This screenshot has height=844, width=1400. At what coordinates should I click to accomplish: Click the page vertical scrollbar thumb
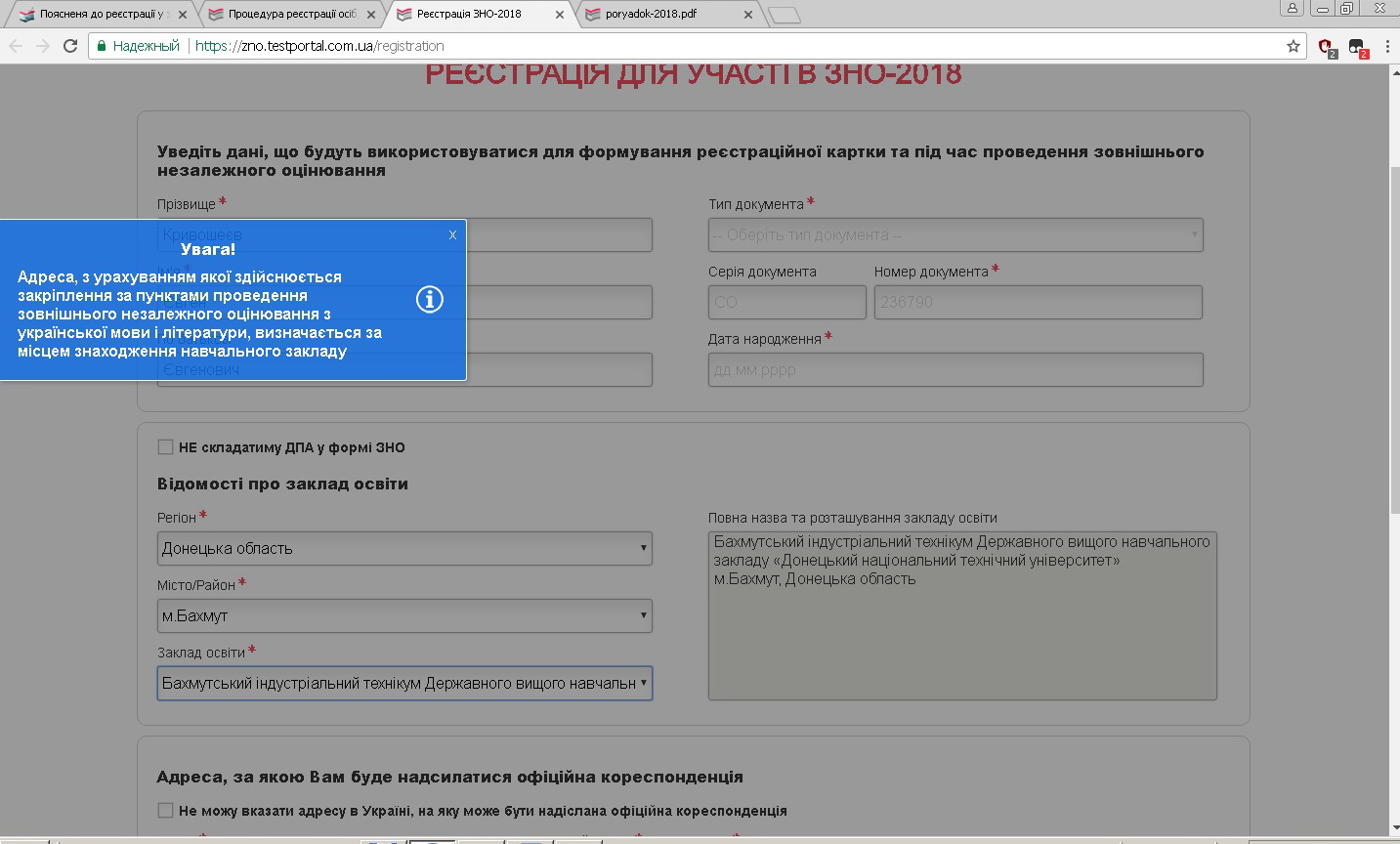click(1394, 339)
